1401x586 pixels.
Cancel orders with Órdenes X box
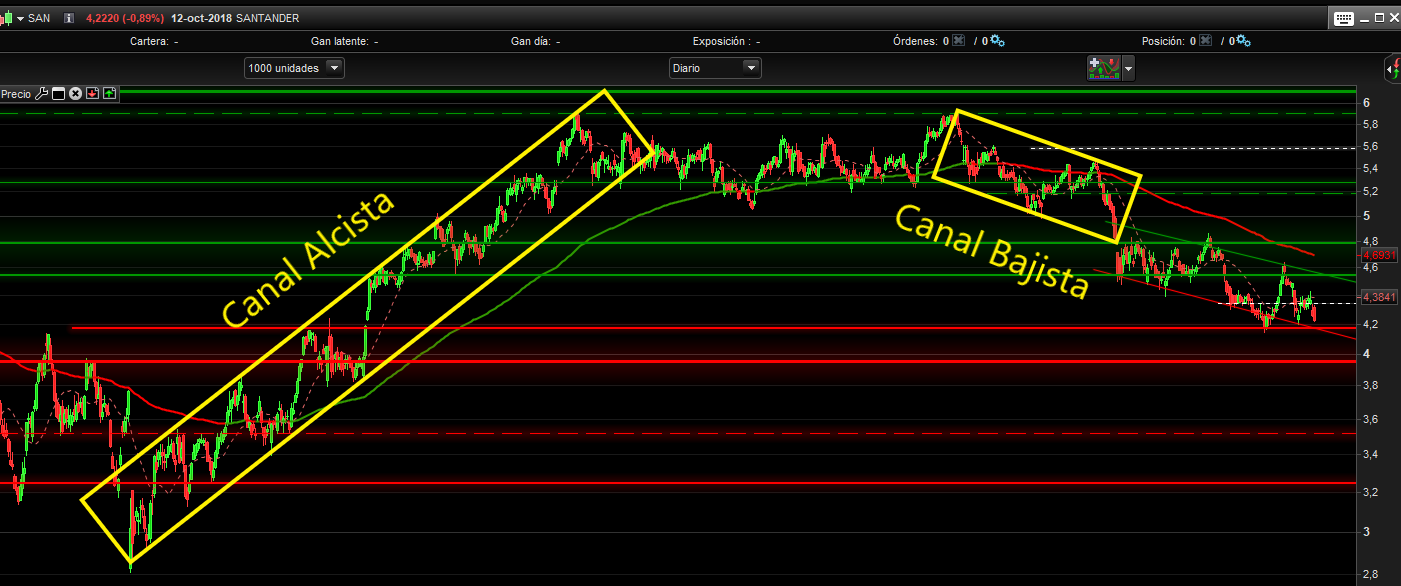tap(958, 41)
